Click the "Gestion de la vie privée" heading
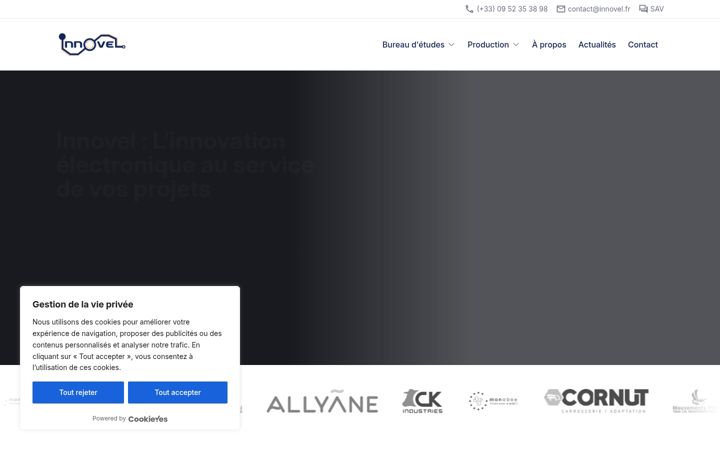Image resolution: width=720 pixels, height=450 pixels. tap(83, 304)
